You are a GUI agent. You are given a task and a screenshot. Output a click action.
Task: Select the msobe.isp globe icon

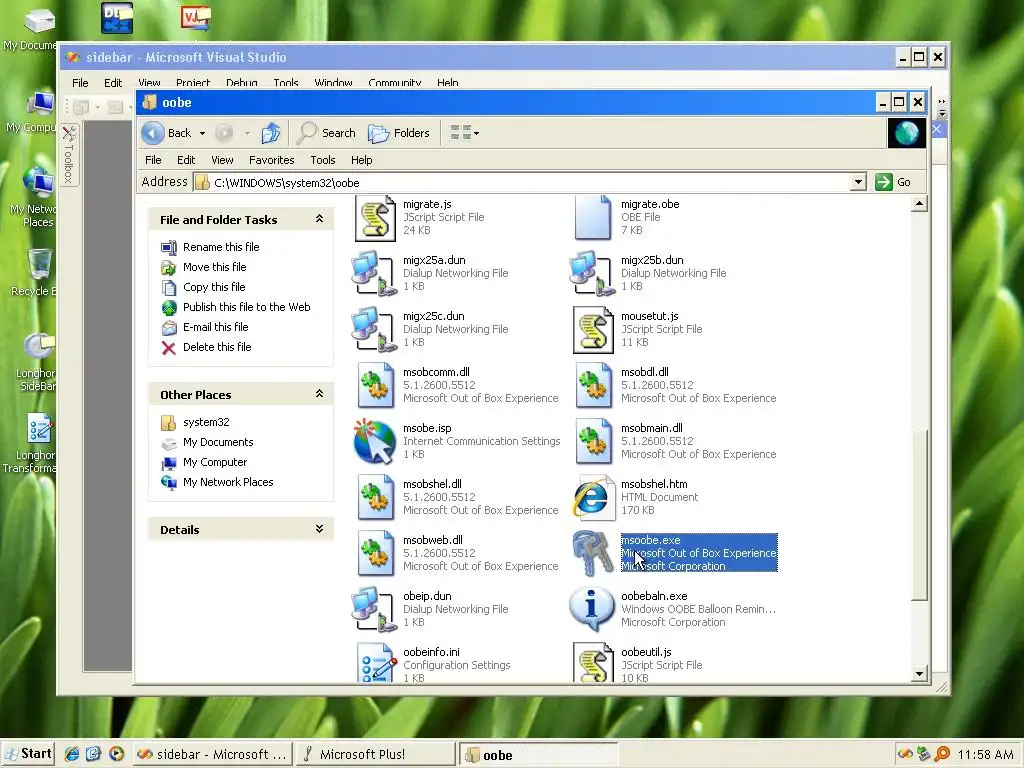[x=375, y=441]
